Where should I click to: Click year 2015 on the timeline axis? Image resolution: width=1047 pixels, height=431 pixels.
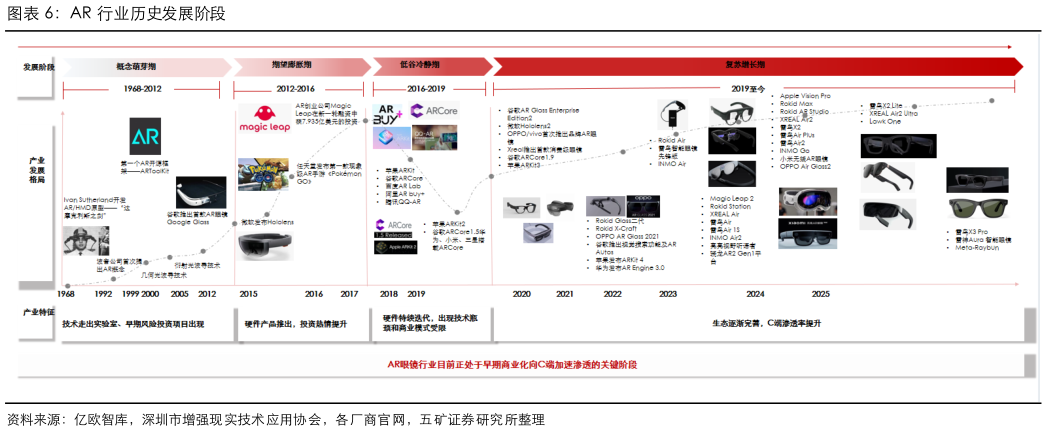coord(248,294)
